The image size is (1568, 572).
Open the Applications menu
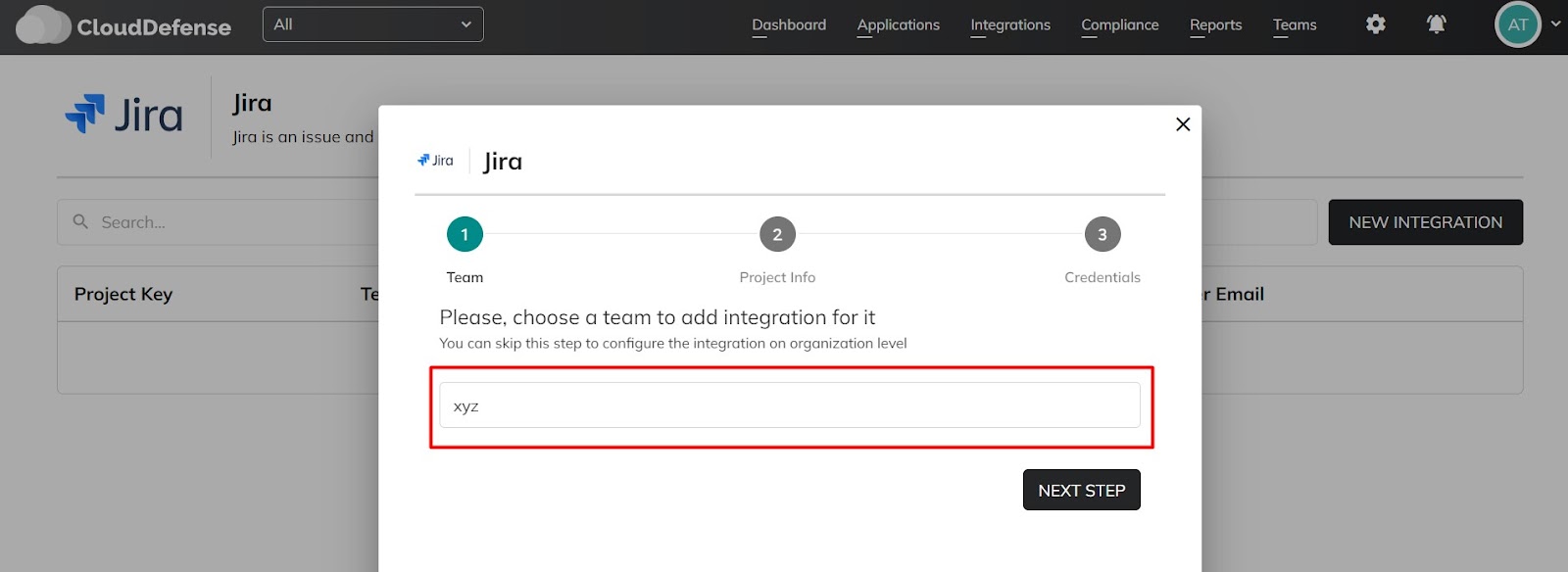[898, 25]
